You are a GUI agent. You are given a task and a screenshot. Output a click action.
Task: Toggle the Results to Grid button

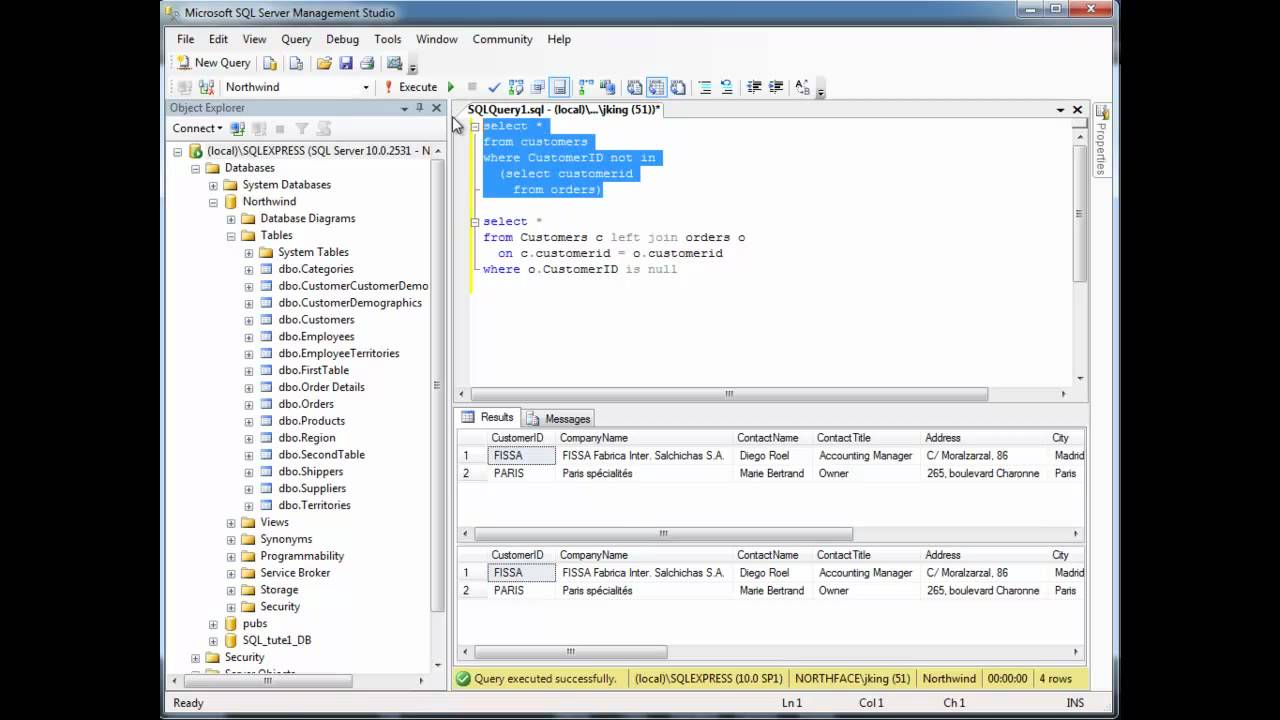657,87
